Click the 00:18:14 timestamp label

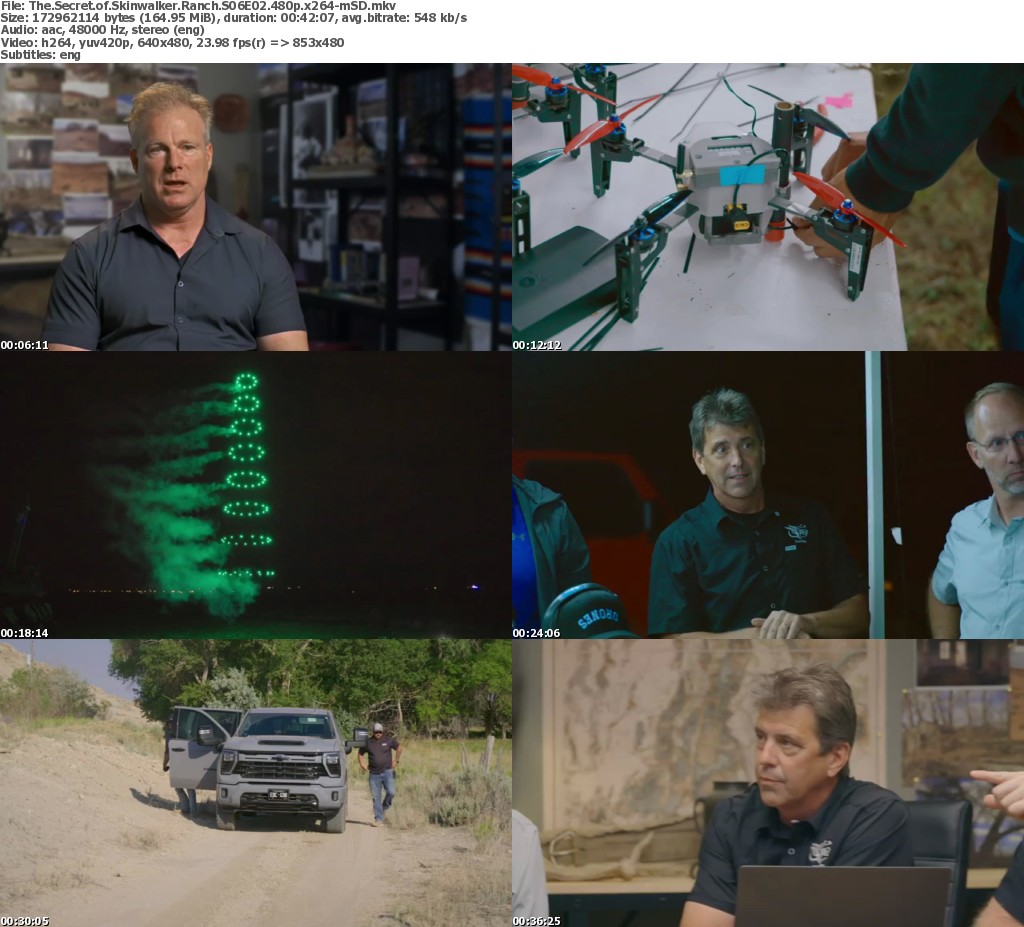[25, 633]
